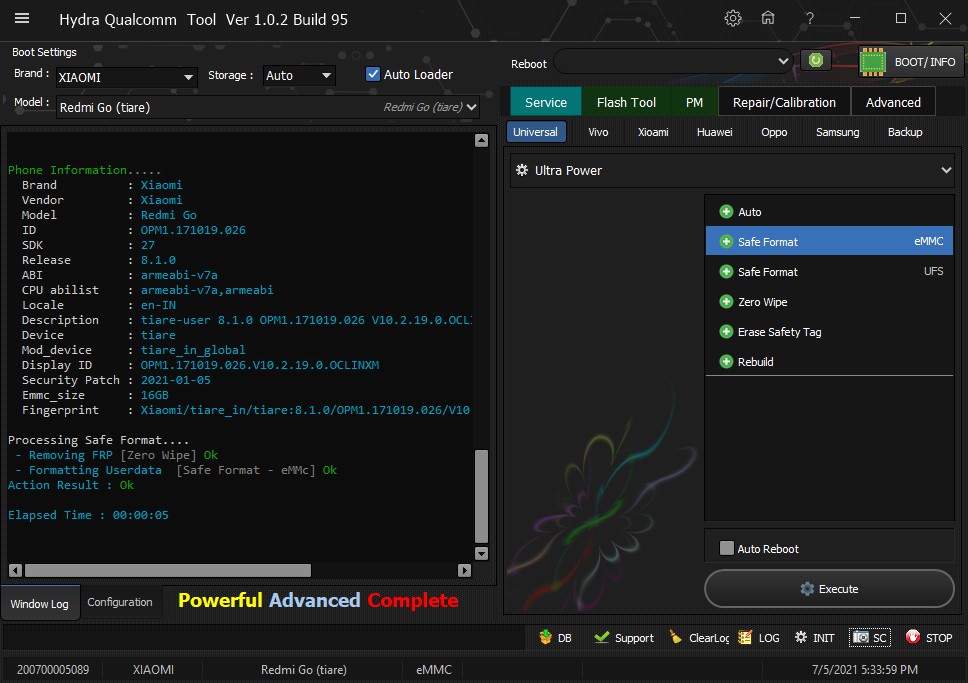The width and height of the screenshot is (968, 683).
Task: Click status bar serial '200700005089'
Action: coord(53,669)
